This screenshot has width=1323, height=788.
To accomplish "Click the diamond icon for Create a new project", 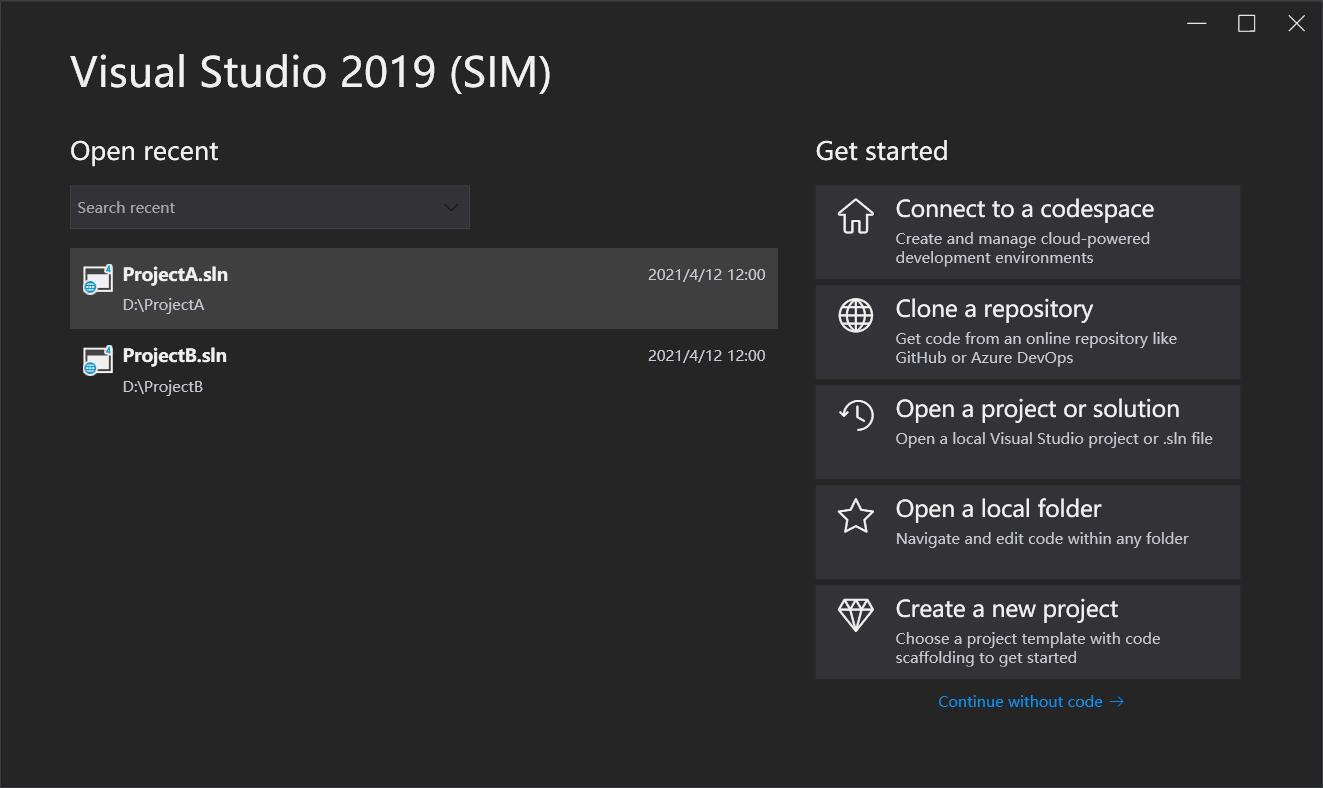I will tap(855, 616).
